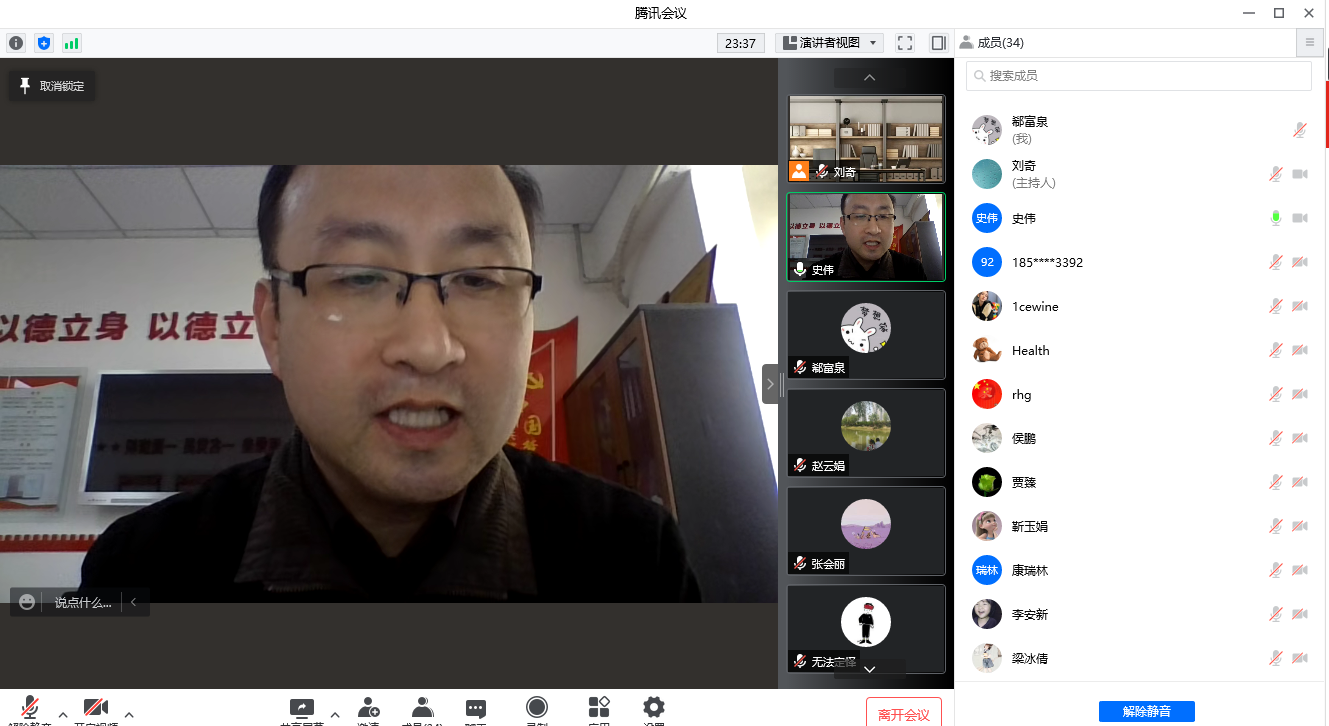Open the meeting info icon

point(16,43)
